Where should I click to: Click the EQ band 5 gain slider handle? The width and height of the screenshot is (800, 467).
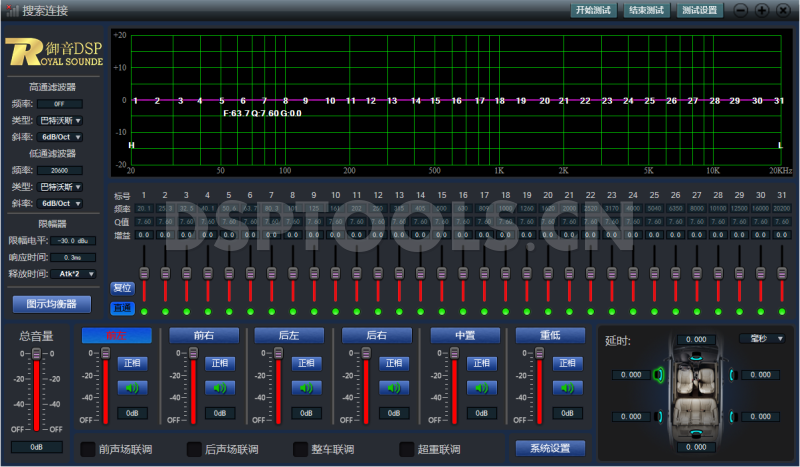(x=229, y=273)
